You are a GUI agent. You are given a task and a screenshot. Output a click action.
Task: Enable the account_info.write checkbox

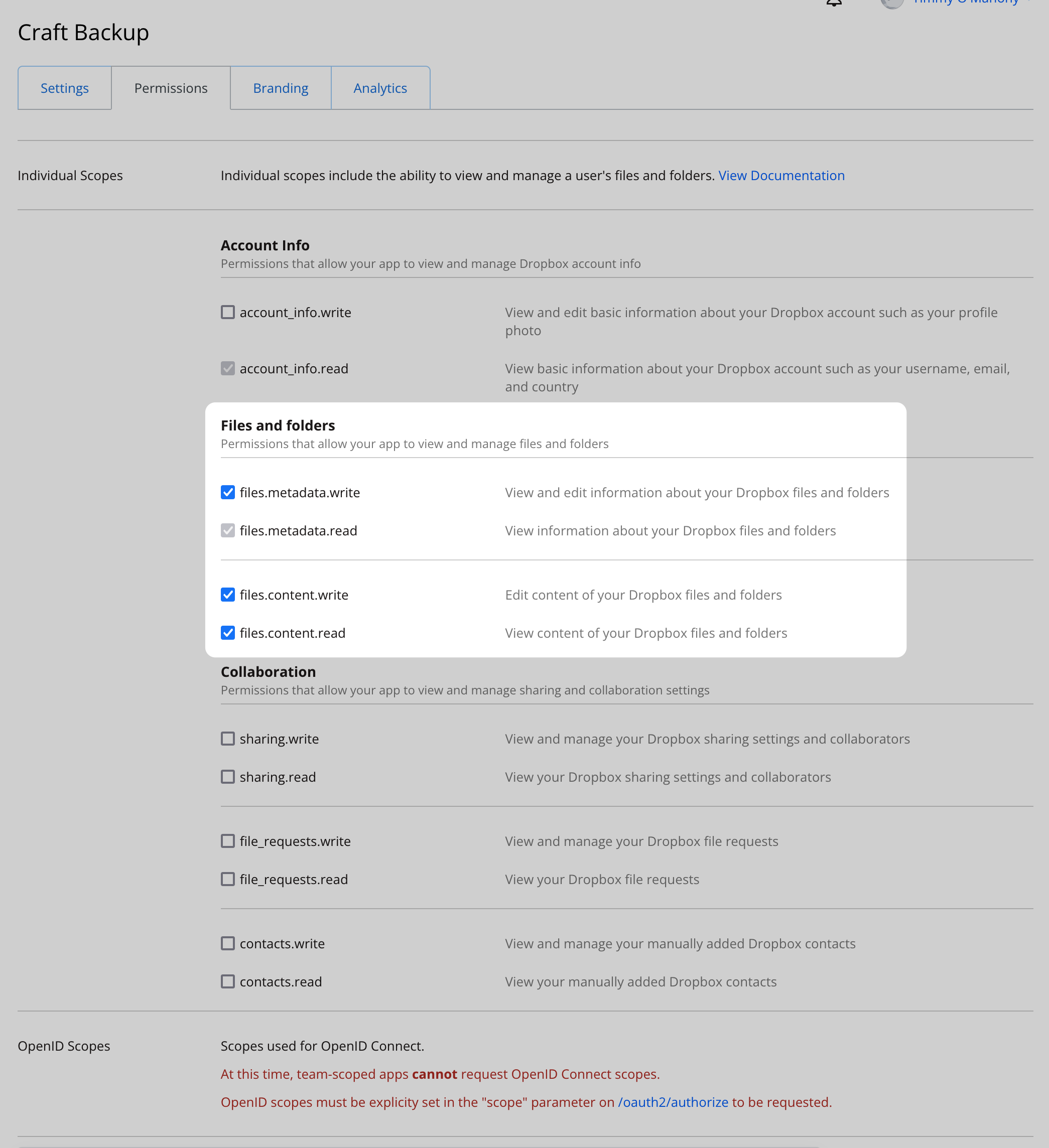(x=228, y=312)
